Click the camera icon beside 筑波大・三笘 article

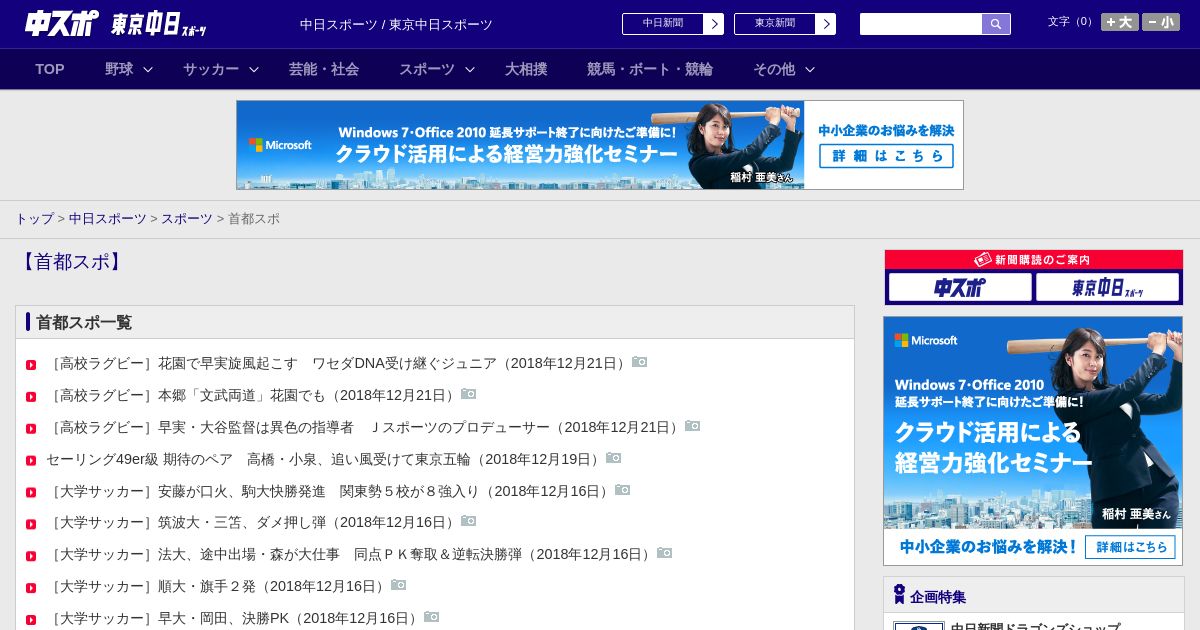pyautogui.click(x=469, y=521)
